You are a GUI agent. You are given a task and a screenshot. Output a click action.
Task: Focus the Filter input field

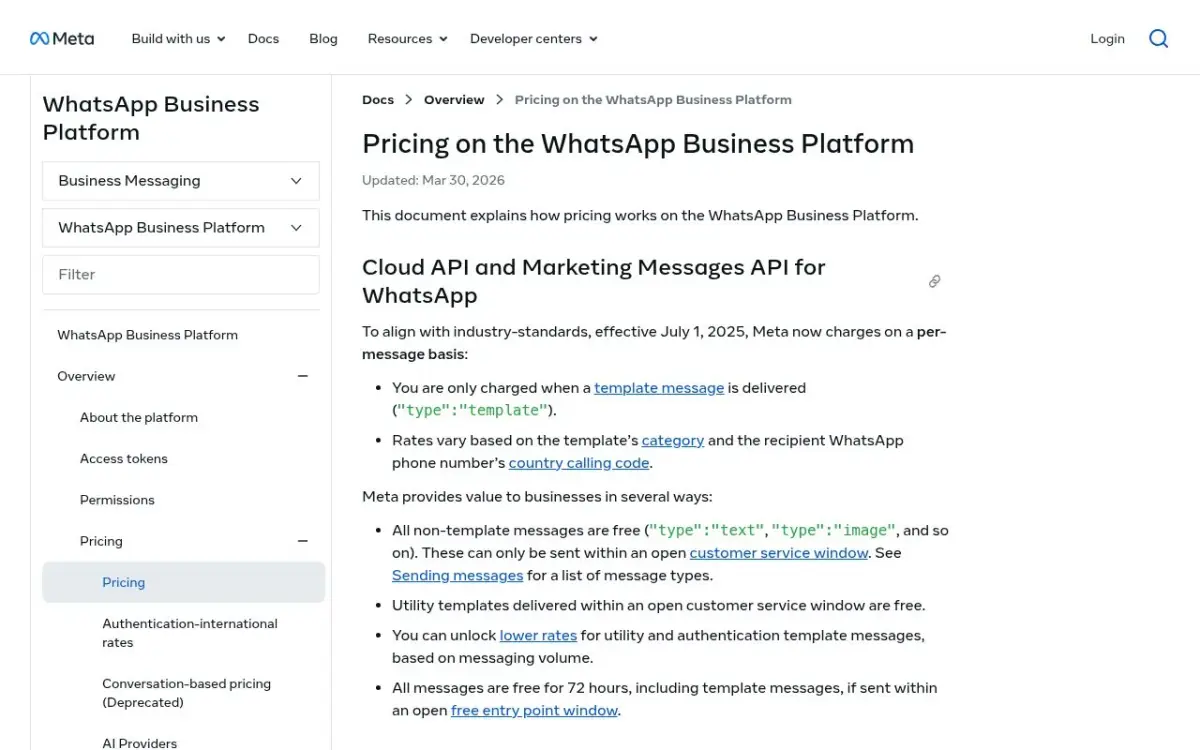(181, 274)
